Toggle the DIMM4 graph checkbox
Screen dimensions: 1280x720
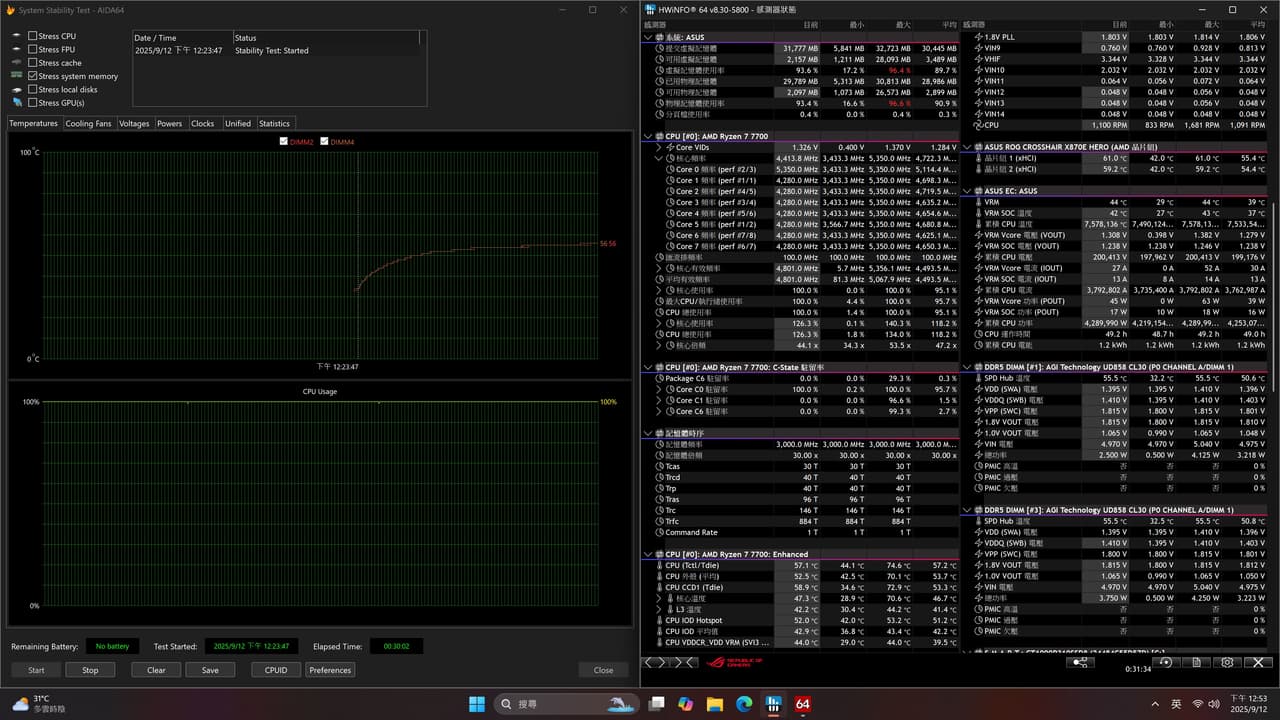pos(324,142)
